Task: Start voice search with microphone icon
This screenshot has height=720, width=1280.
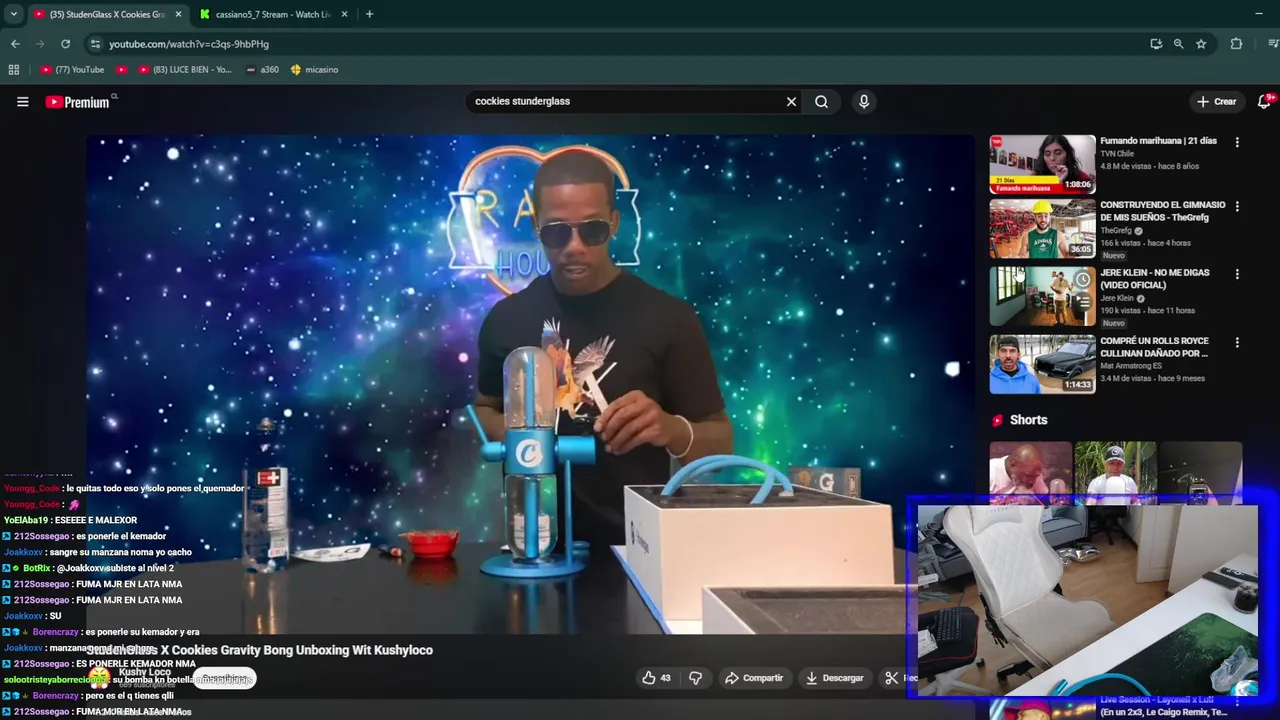Action: pos(864,101)
